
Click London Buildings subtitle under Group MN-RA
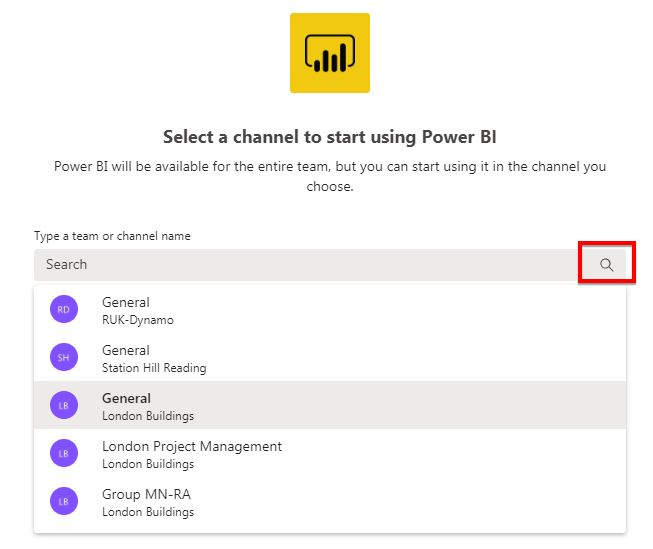tap(148, 512)
